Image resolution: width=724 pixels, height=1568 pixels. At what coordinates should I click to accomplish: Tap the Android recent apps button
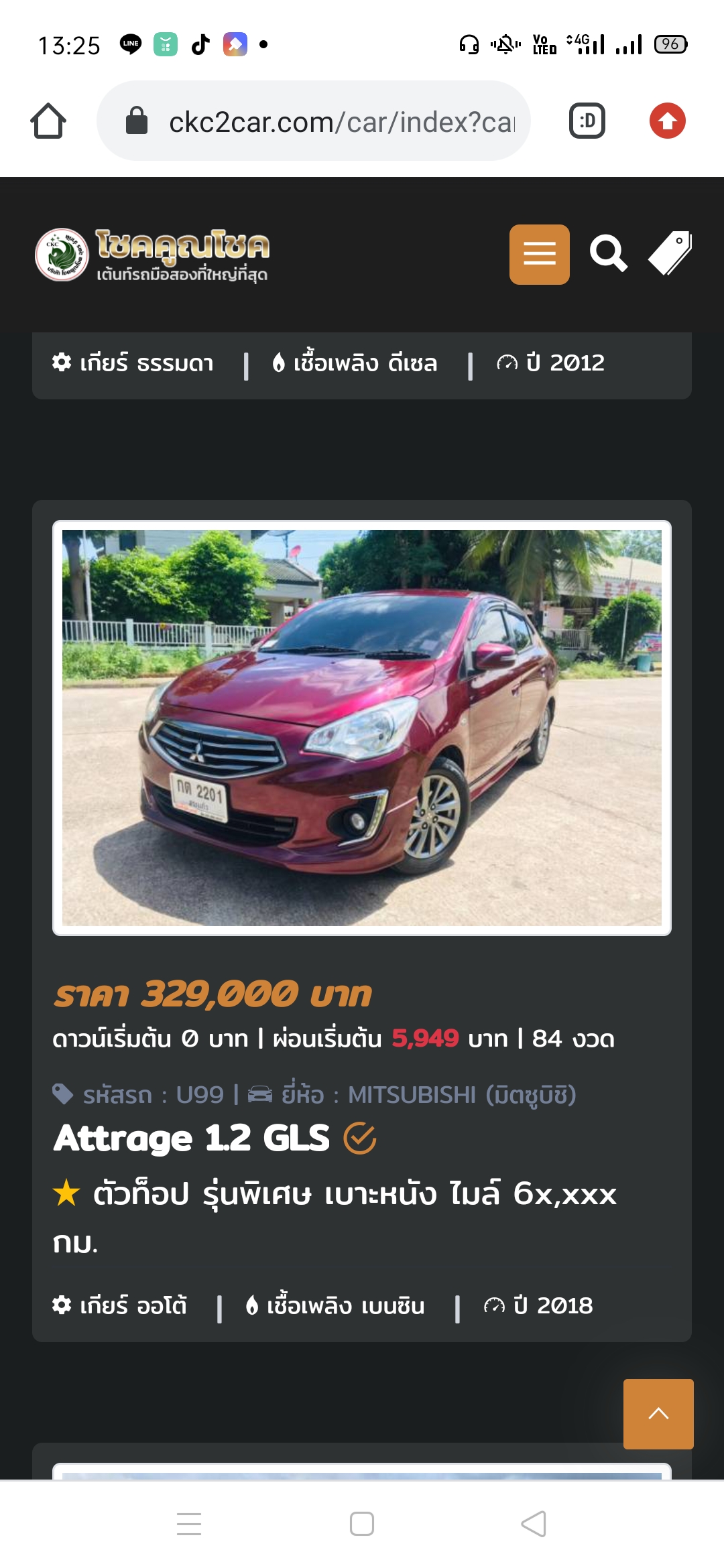tap(189, 1524)
